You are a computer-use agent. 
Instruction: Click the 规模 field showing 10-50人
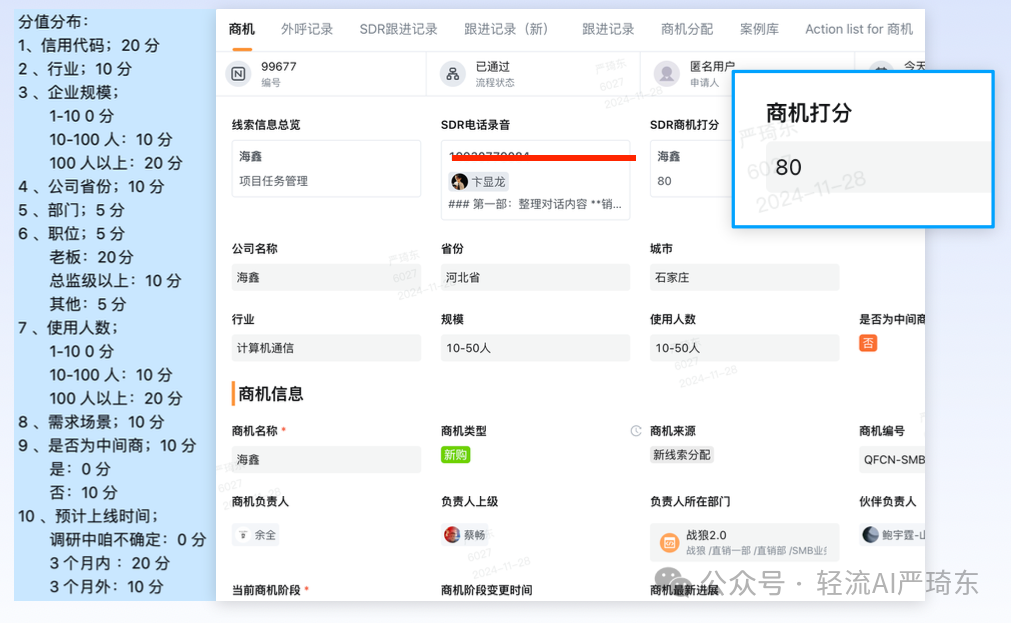click(x=535, y=348)
